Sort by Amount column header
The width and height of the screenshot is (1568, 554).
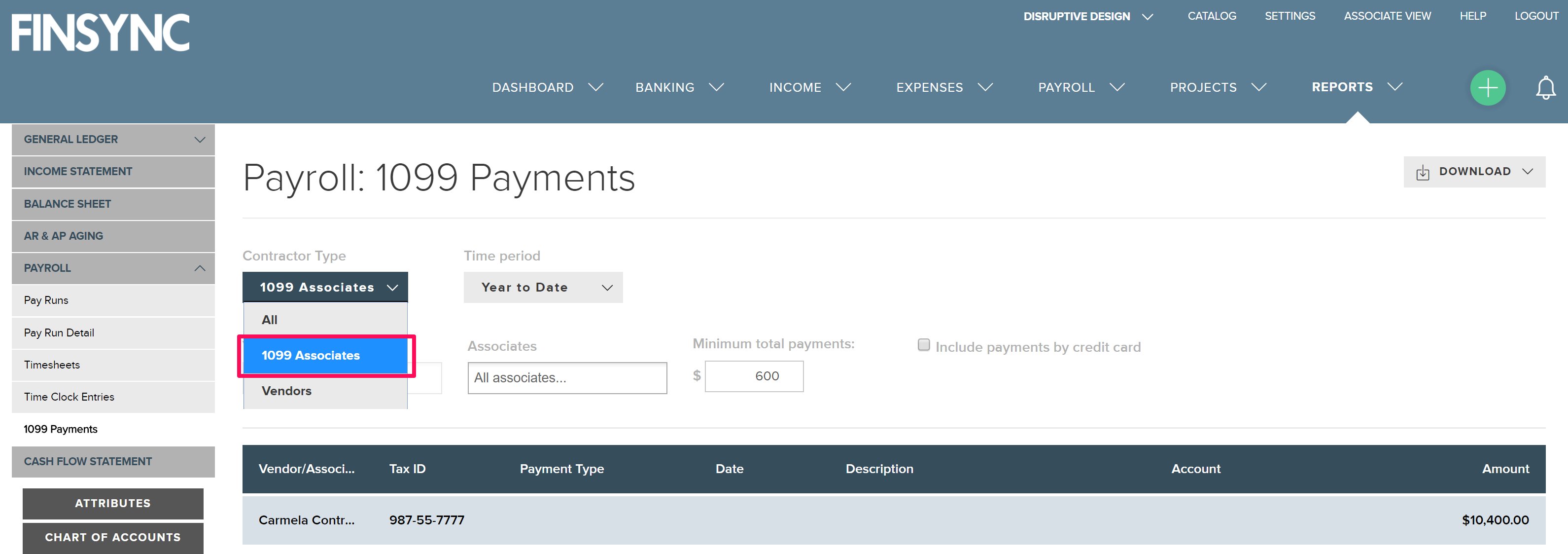click(1505, 469)
